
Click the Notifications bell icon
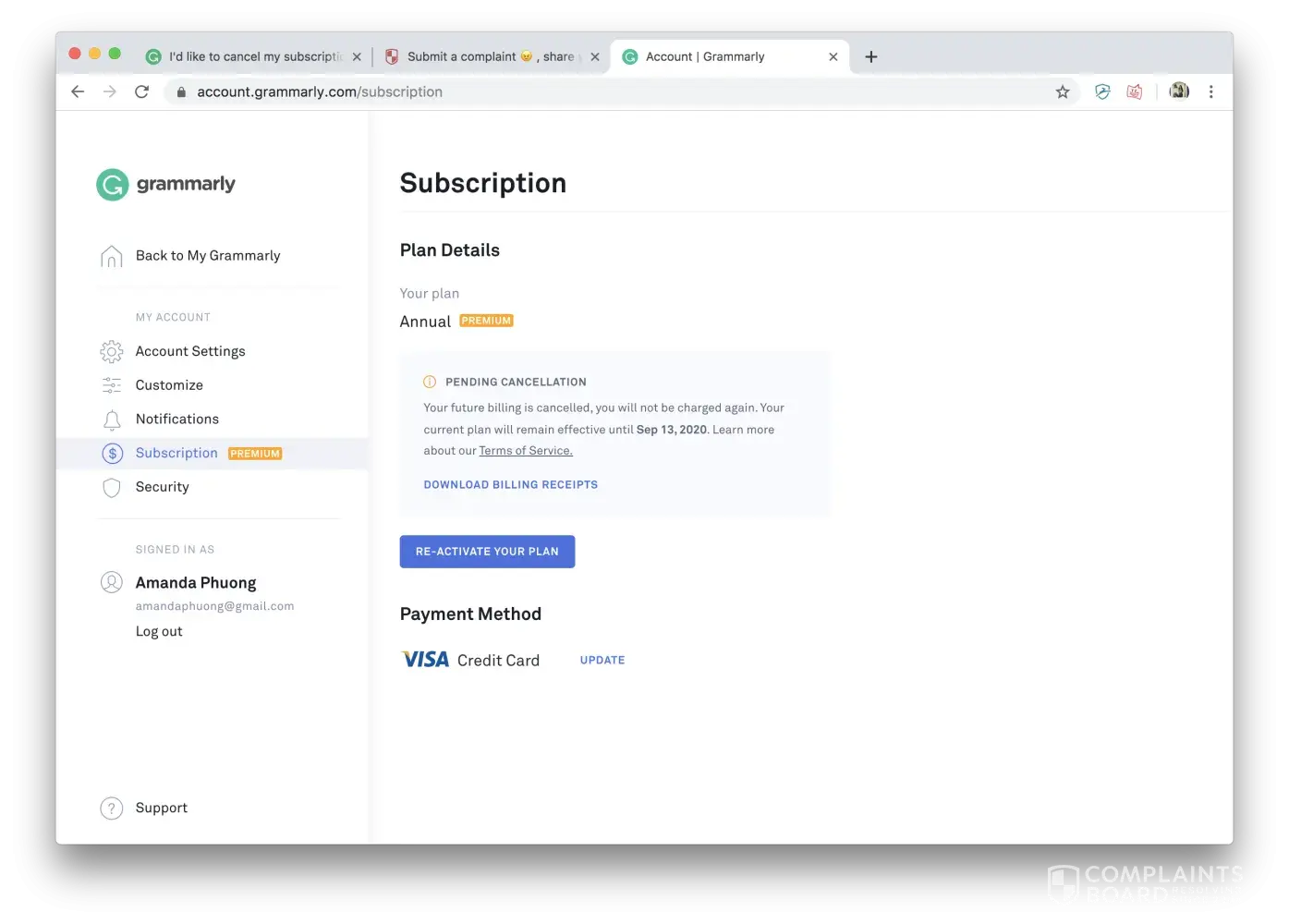tap(112, 419)
